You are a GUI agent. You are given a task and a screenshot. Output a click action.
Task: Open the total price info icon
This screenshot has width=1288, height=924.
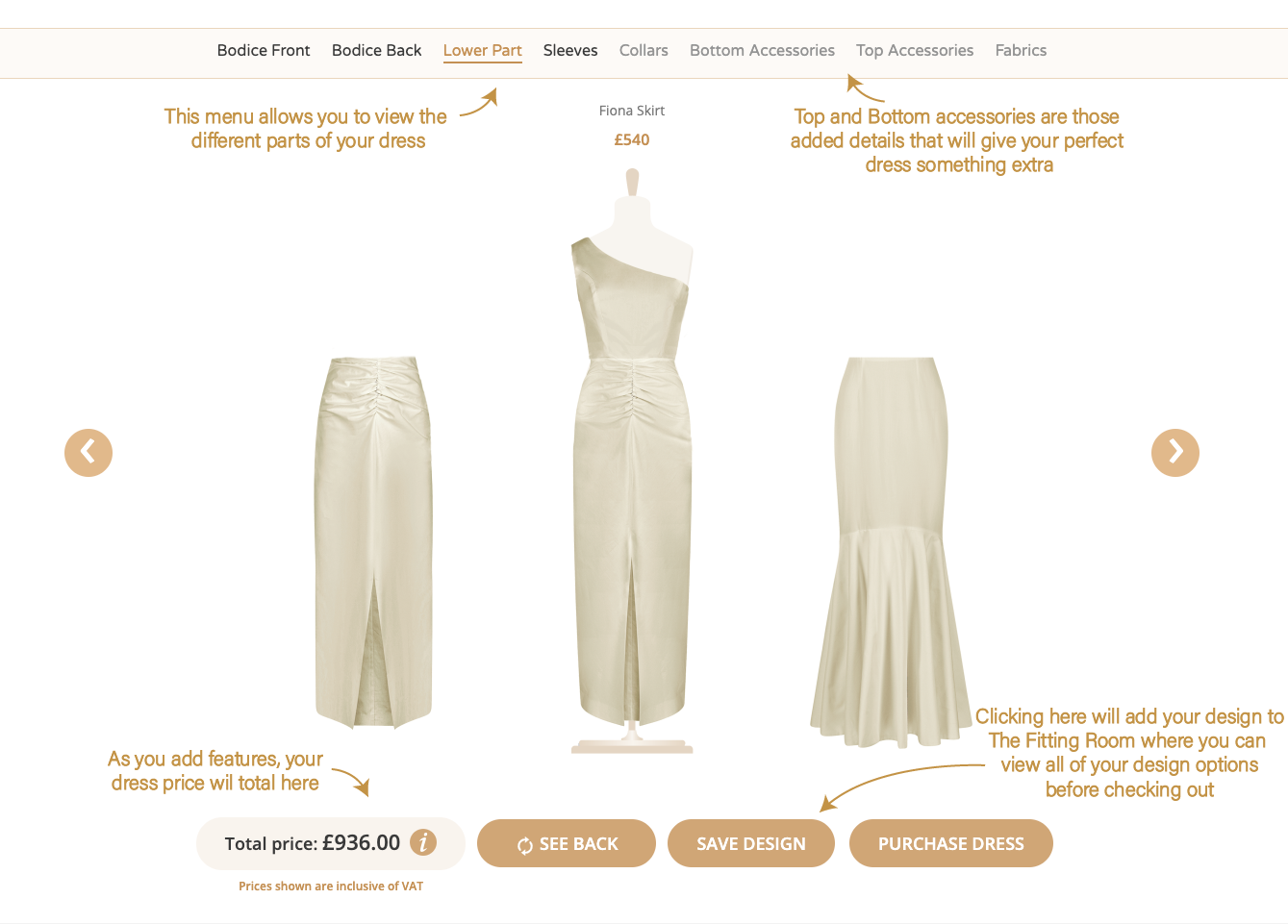[x=423, y=842]
